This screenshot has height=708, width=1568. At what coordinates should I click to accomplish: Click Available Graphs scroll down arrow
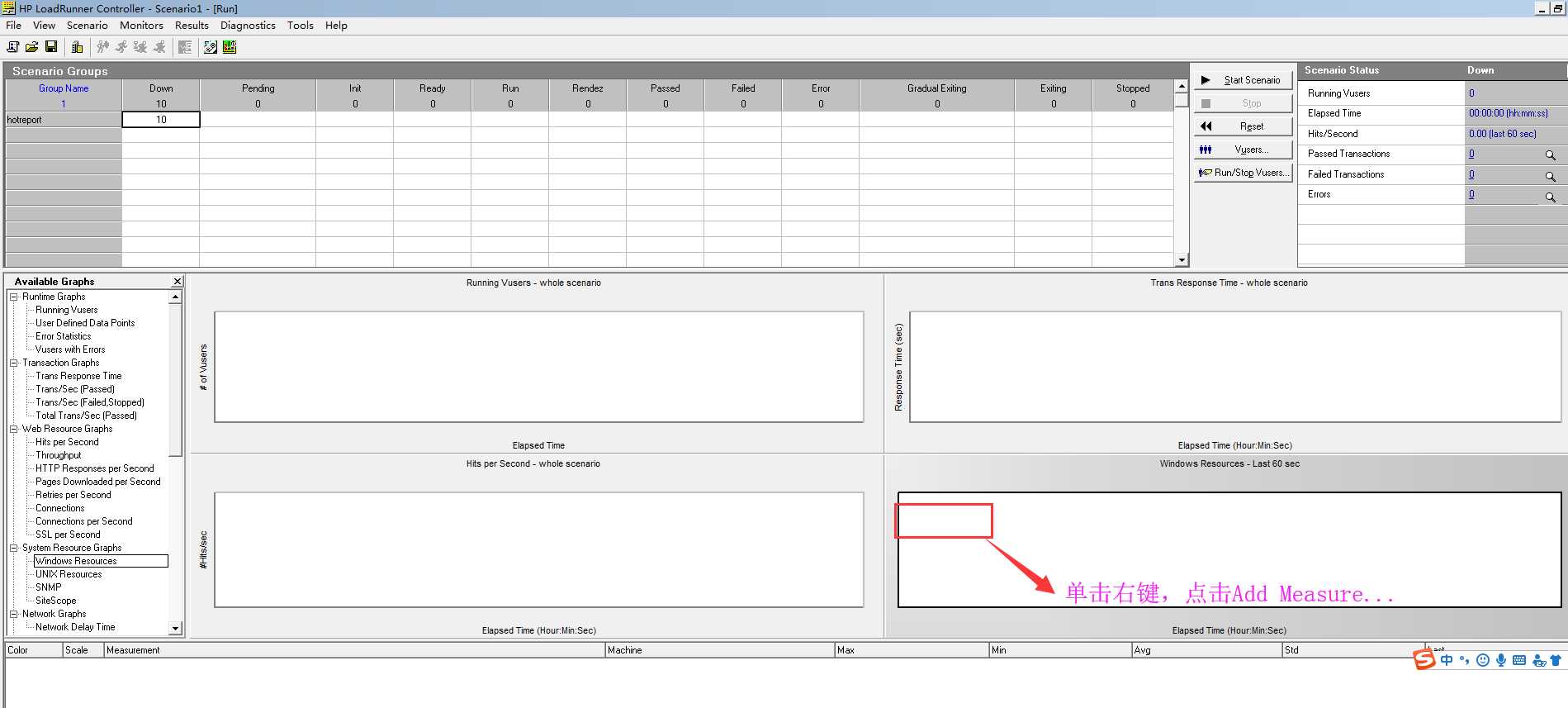click(175, 629)
